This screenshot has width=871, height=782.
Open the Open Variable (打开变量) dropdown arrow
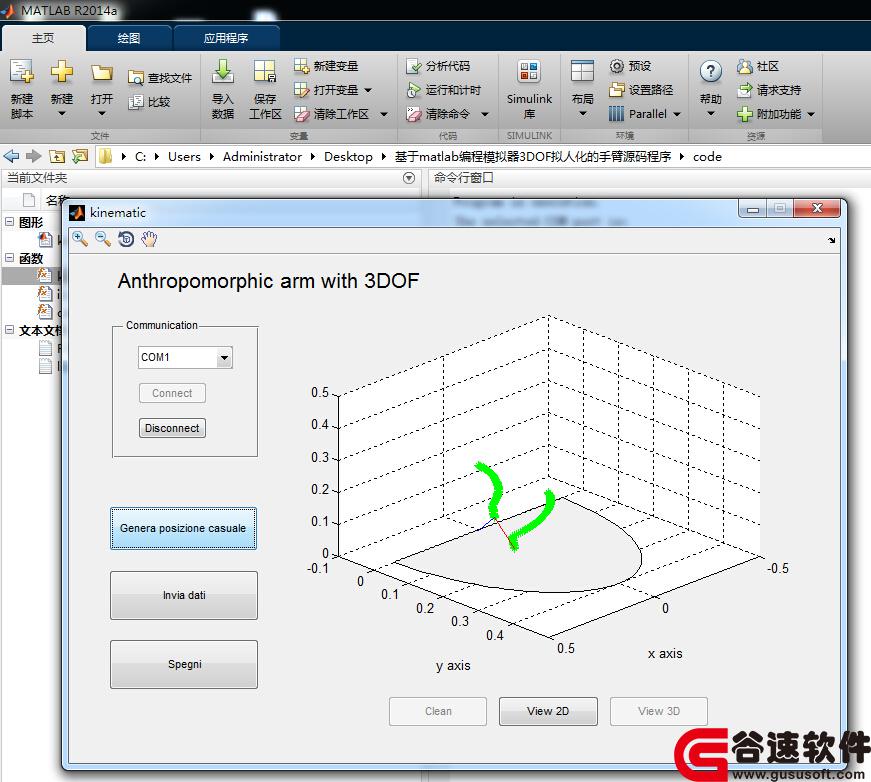(368, 90)
